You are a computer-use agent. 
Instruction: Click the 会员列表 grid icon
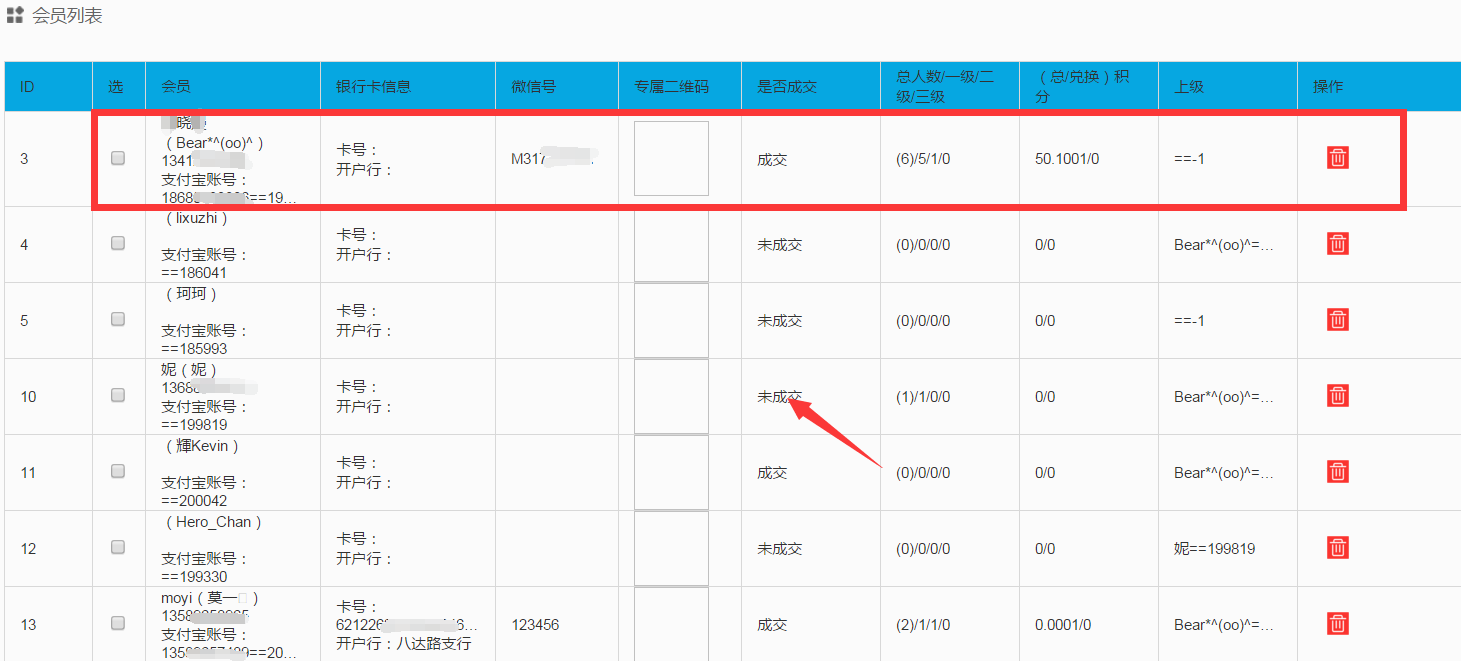[15, 16]
